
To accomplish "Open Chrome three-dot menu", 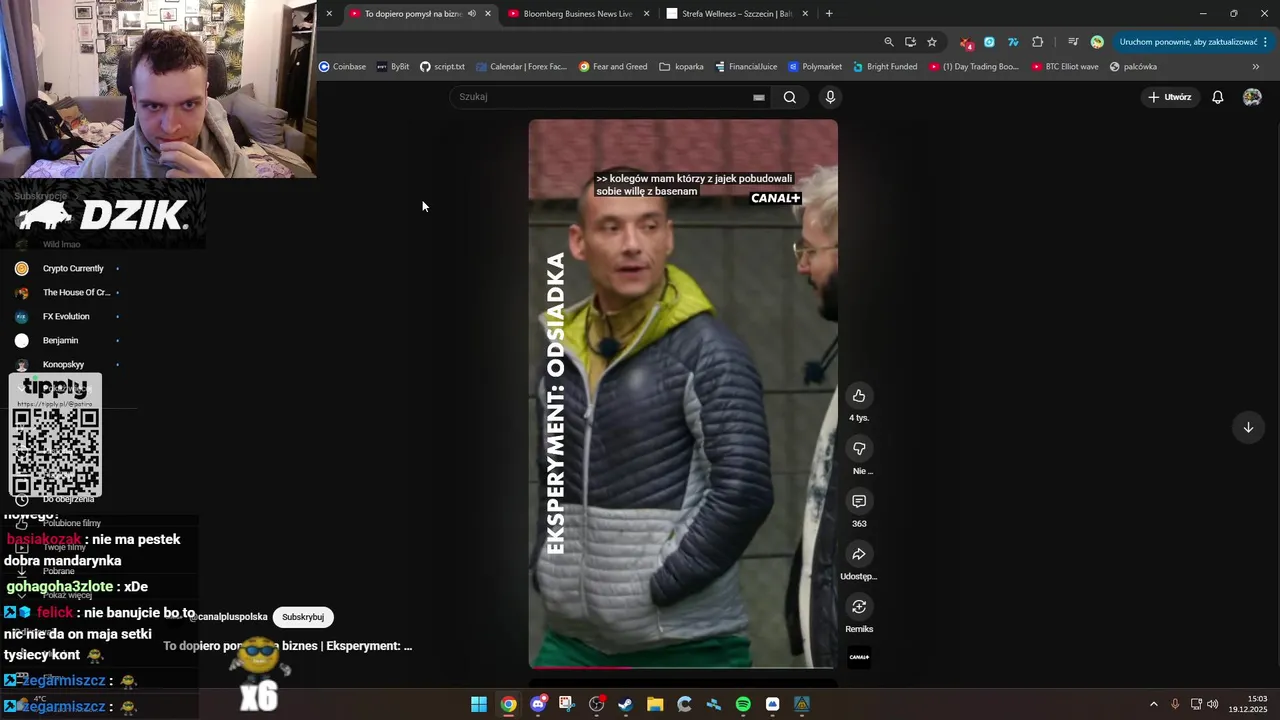I will (1266, 42).
